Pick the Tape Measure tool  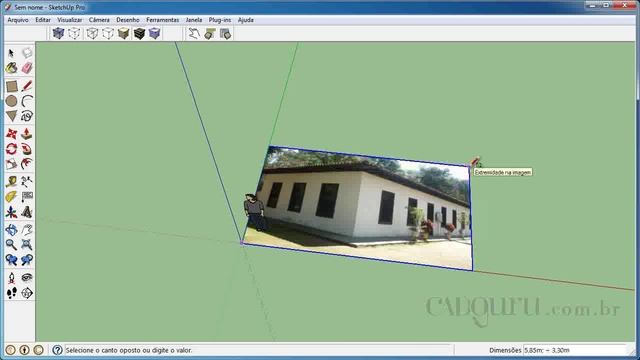coord(11,181)
